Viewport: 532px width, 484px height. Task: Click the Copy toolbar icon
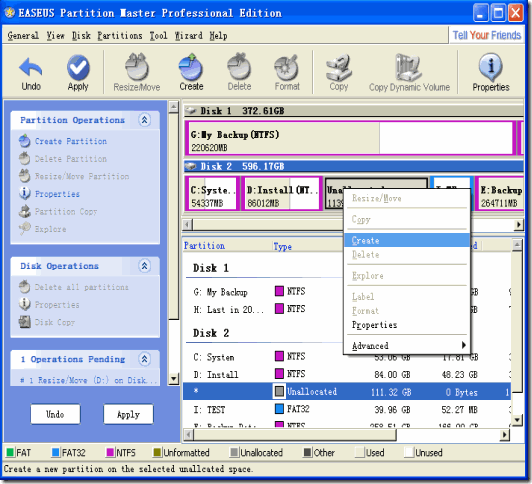tap(339, 67)
